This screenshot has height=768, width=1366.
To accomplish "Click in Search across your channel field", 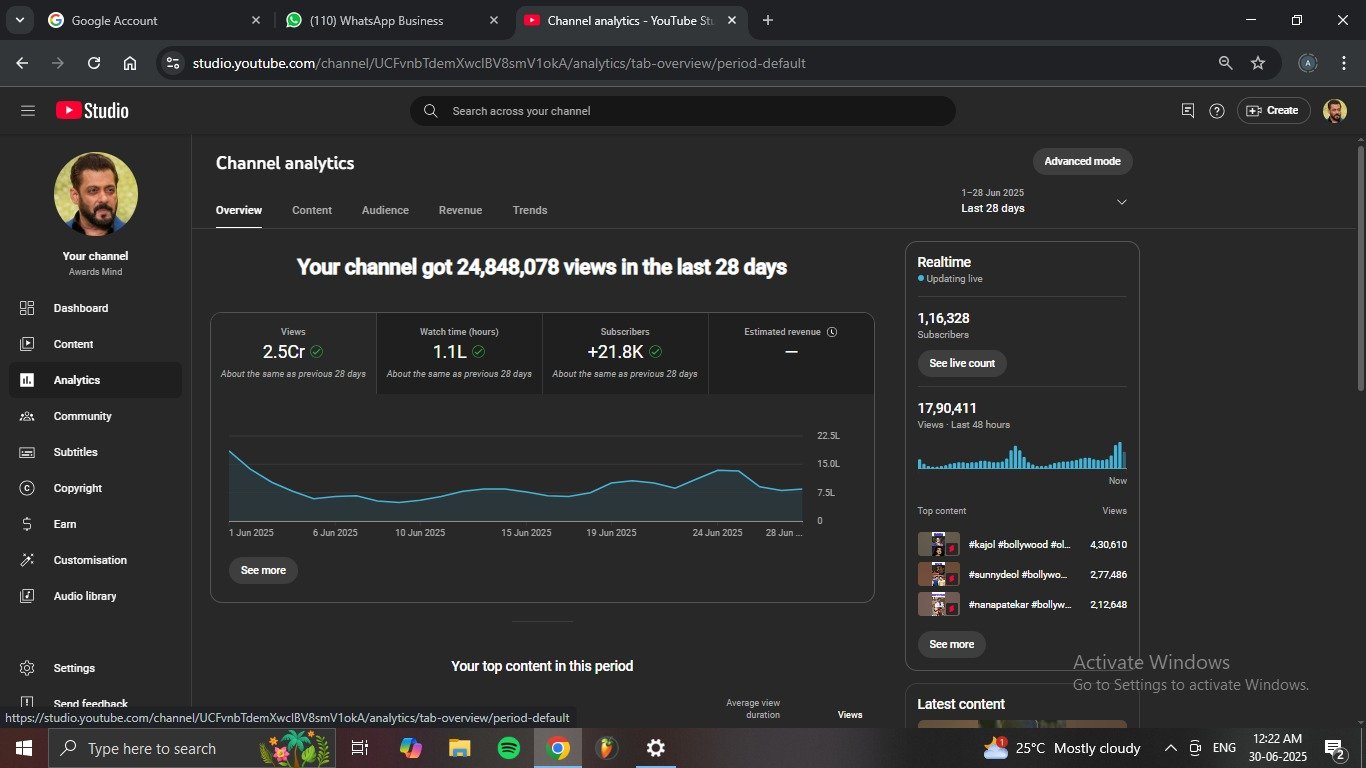I will [683, 111].
